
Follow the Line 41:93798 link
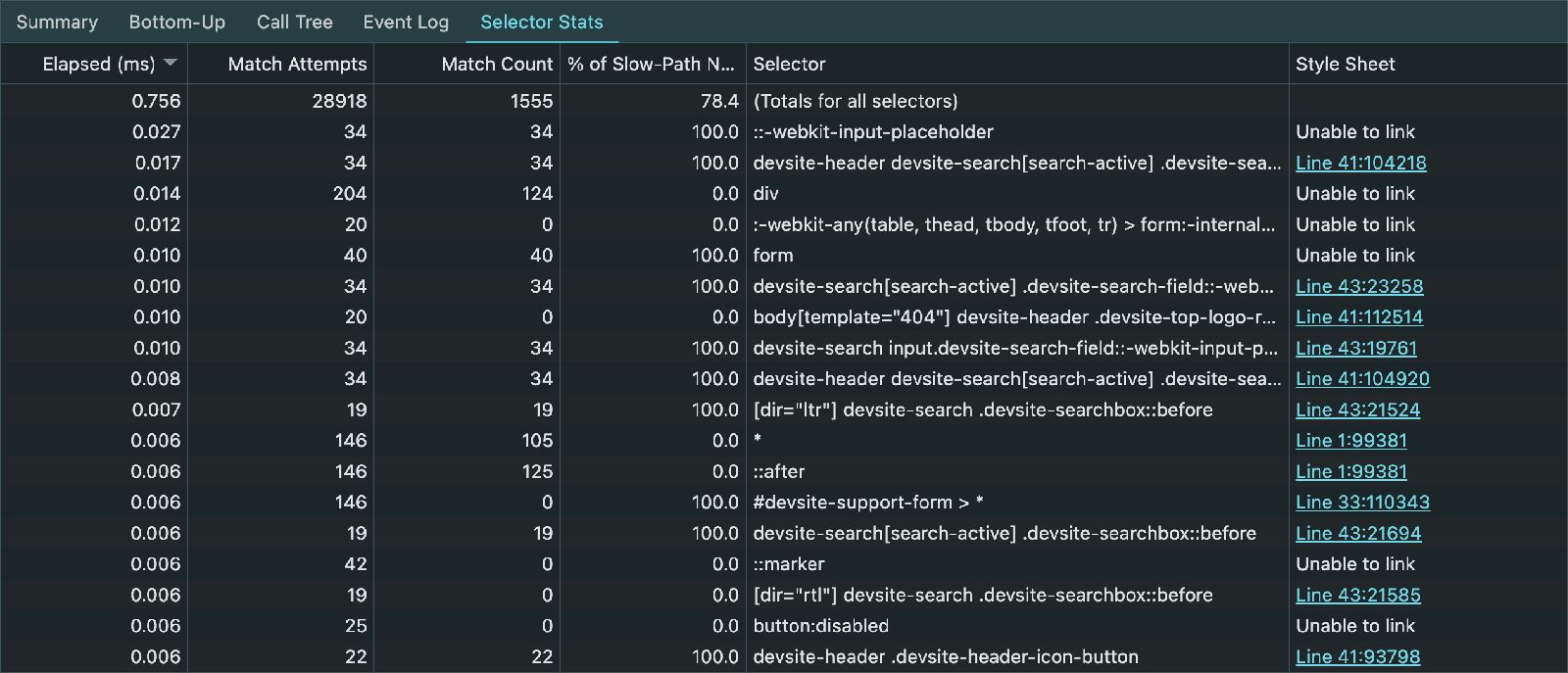click(1357, 656)
